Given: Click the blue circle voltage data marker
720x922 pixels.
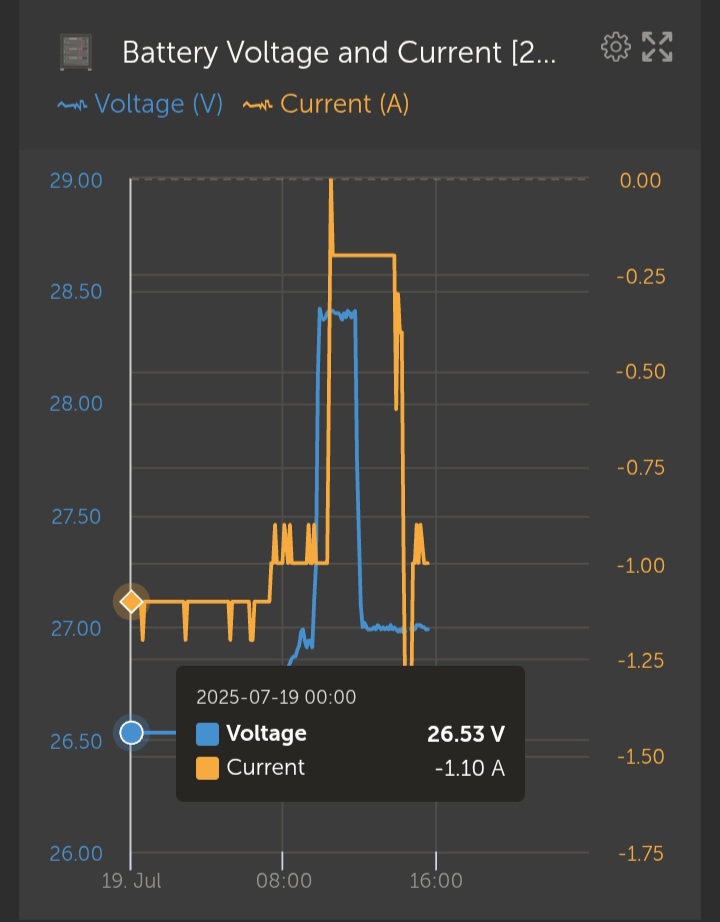Looking at the screenshot, I should point(131,733).
